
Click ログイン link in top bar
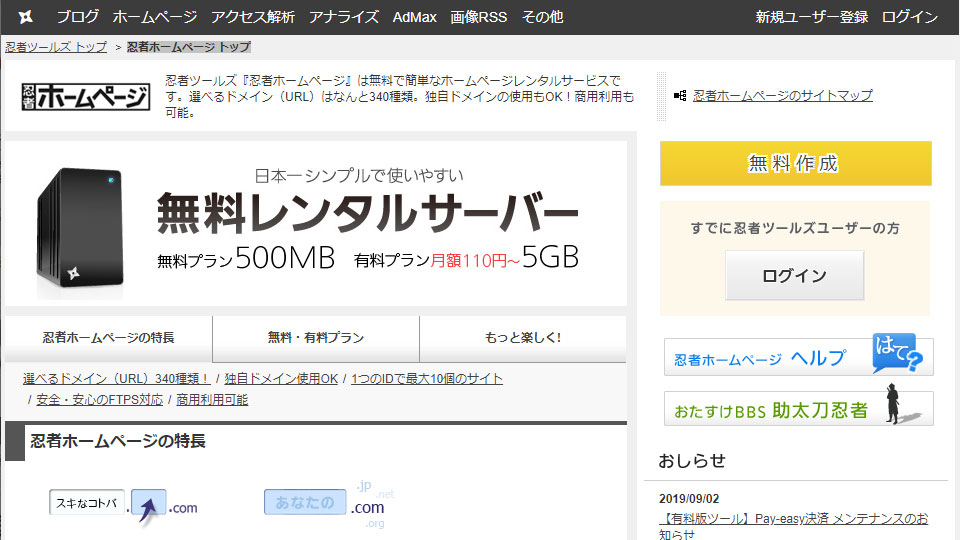coord(909,17)
